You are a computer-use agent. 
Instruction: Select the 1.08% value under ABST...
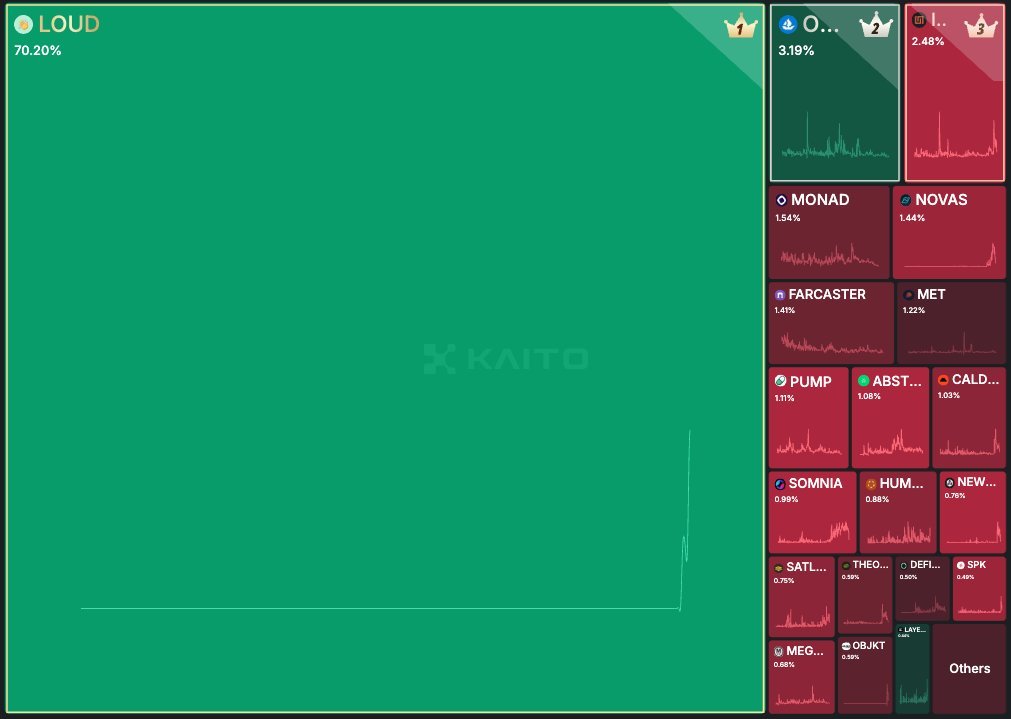coord(869,396)
